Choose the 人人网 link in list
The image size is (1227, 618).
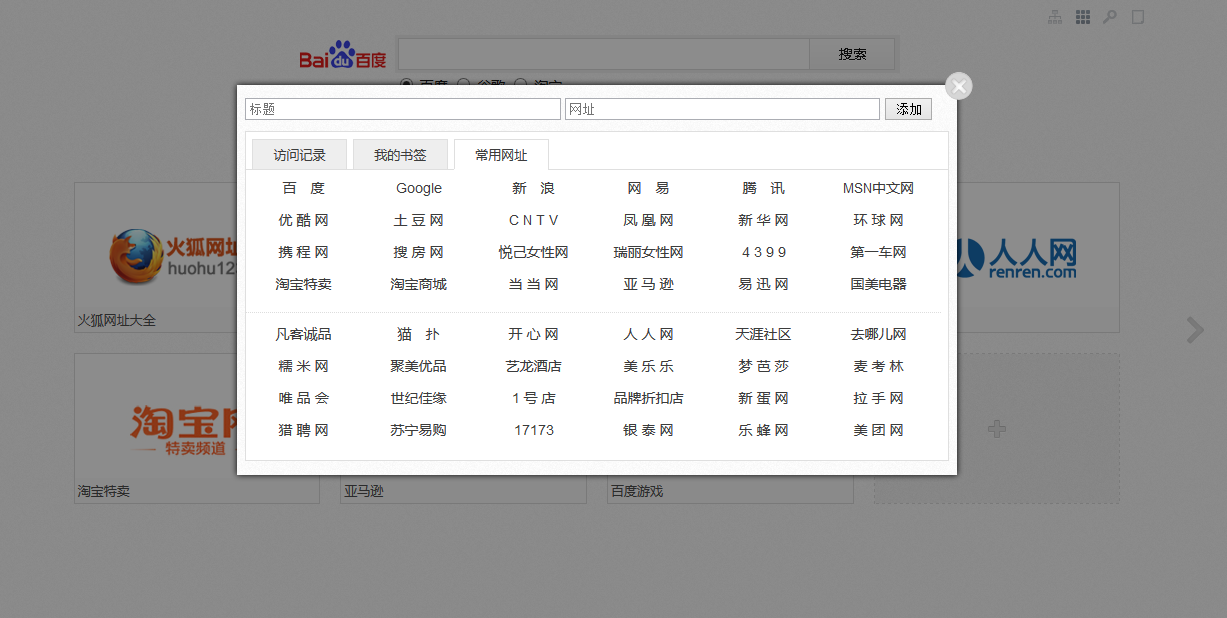[649, 334]
